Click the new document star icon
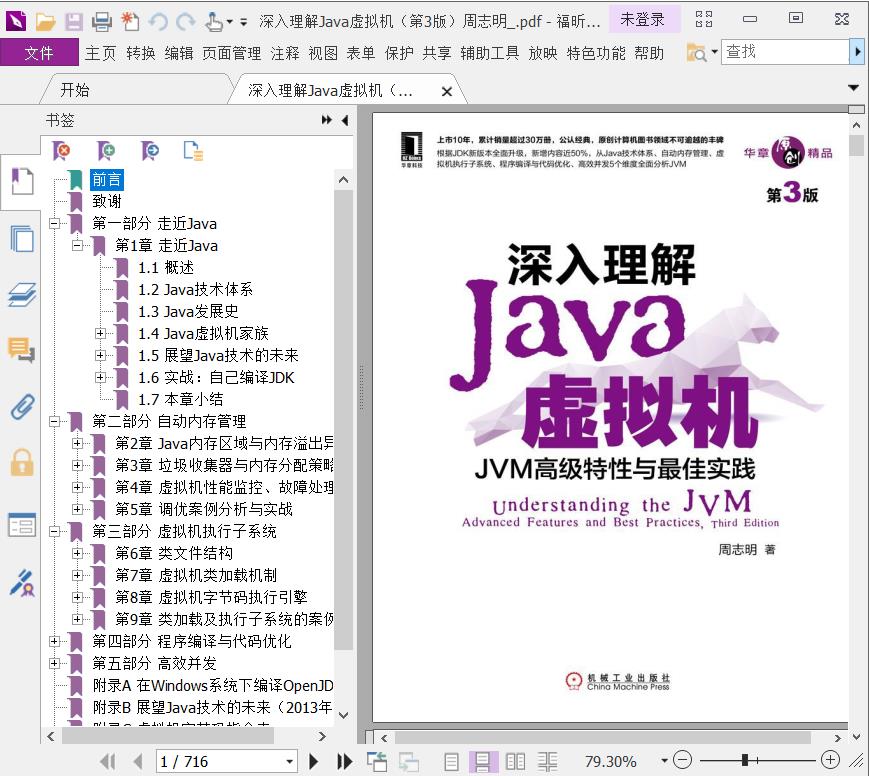The width and height of the screenshot is (869, 776). [x=130, y=22]
